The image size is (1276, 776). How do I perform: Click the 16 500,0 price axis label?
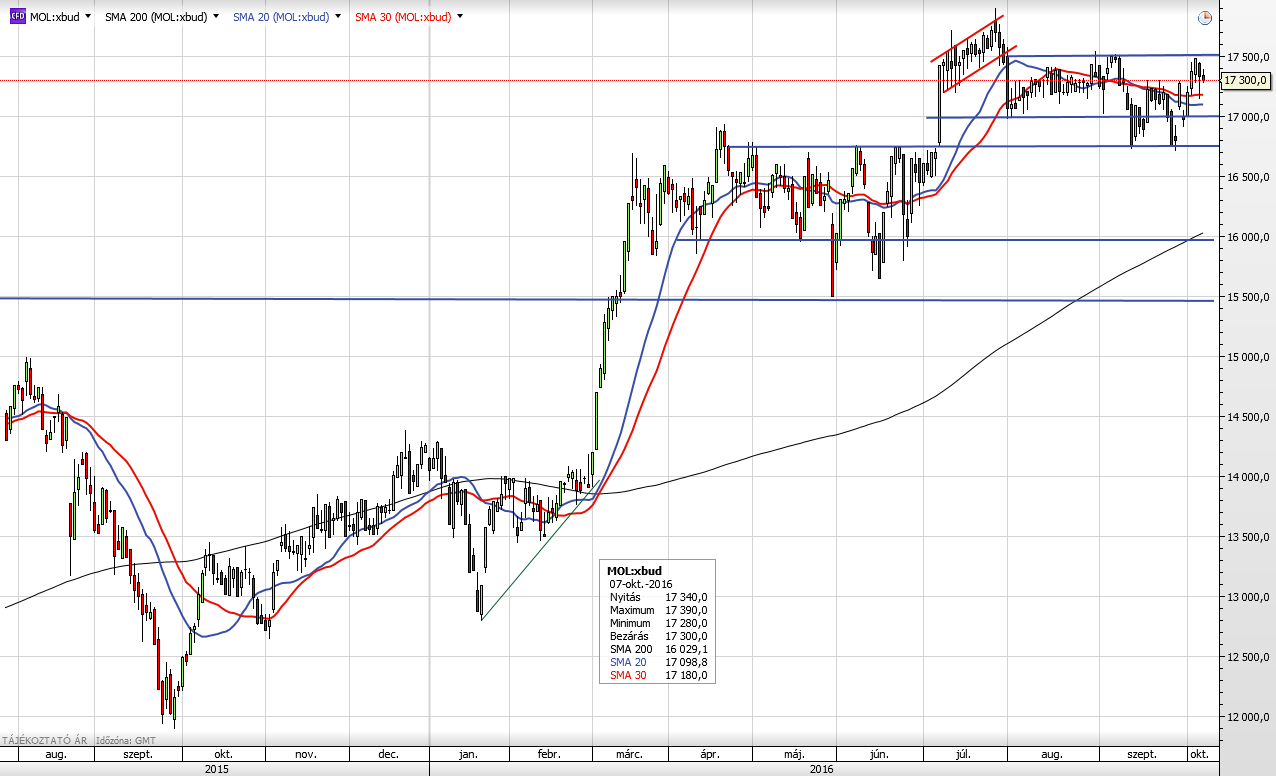(1247, 177)
